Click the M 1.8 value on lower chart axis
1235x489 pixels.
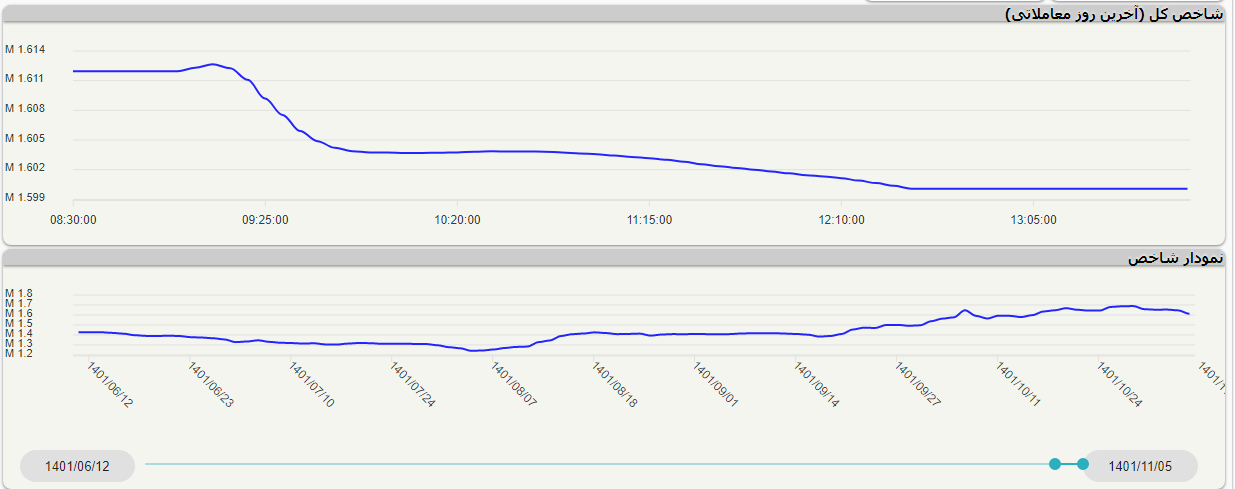tap(19, 293)
